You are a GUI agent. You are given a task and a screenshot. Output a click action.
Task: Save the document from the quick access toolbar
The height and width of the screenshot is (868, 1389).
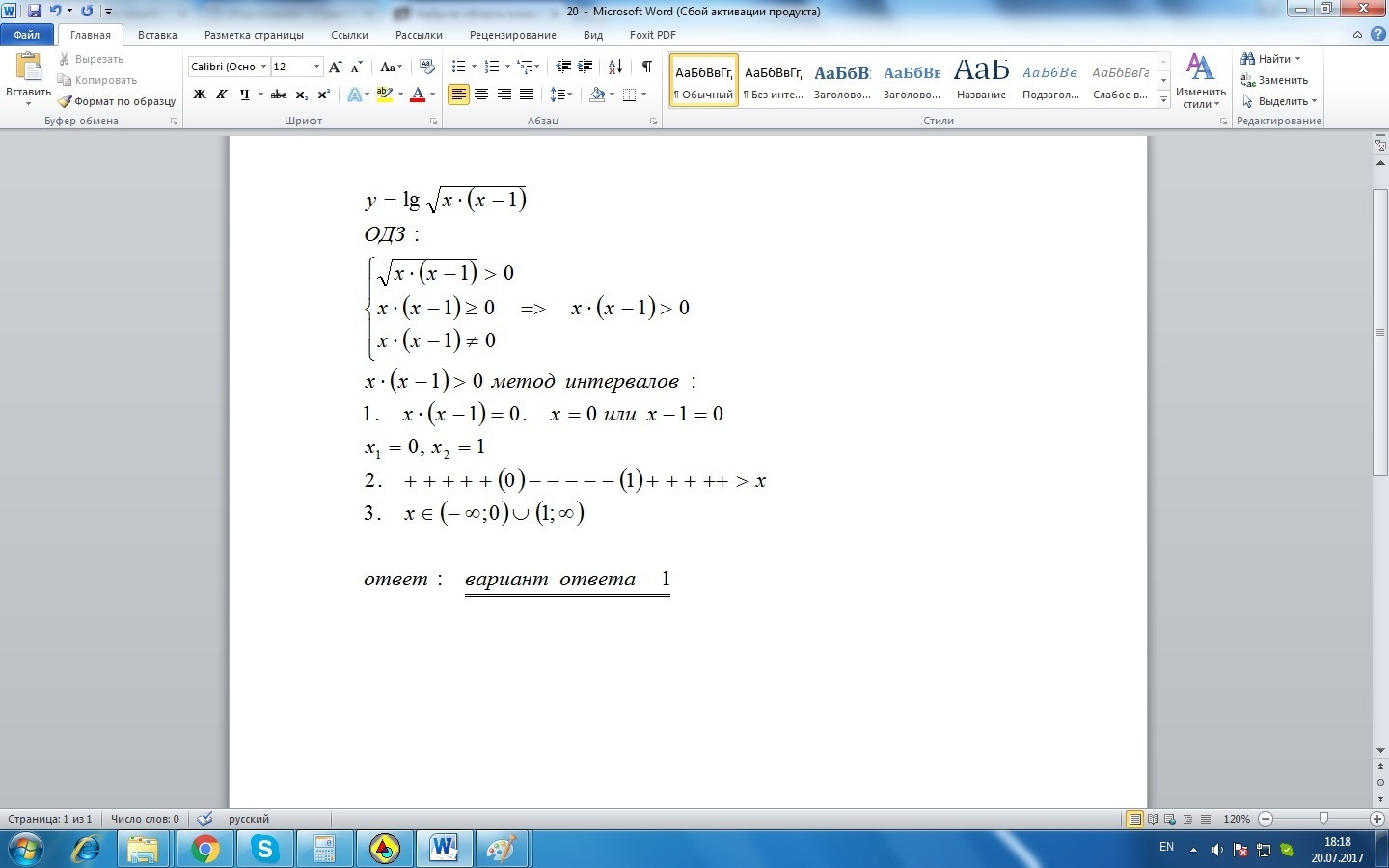point(35,11)
